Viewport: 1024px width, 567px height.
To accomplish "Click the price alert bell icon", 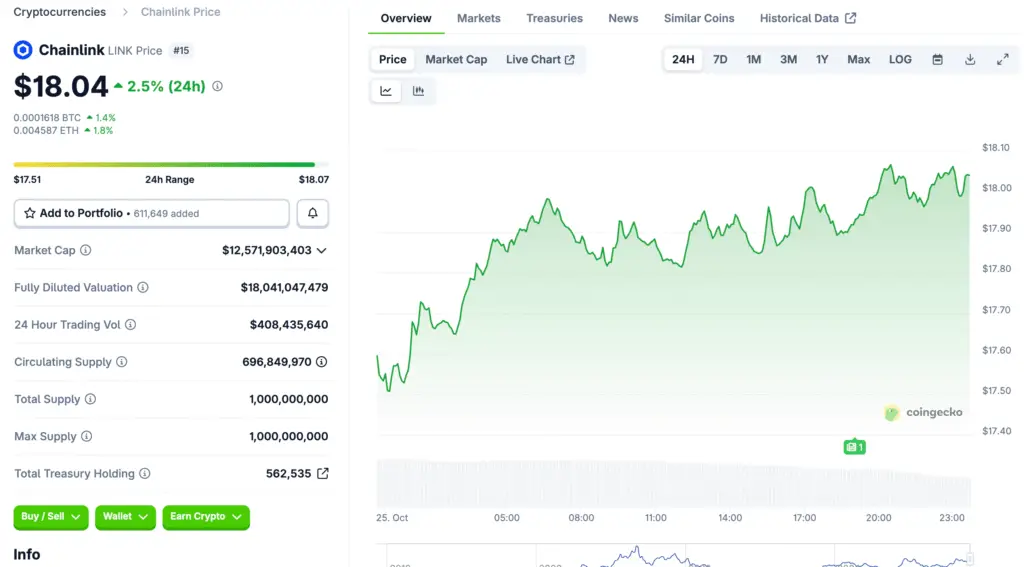I will pos(312,213).
